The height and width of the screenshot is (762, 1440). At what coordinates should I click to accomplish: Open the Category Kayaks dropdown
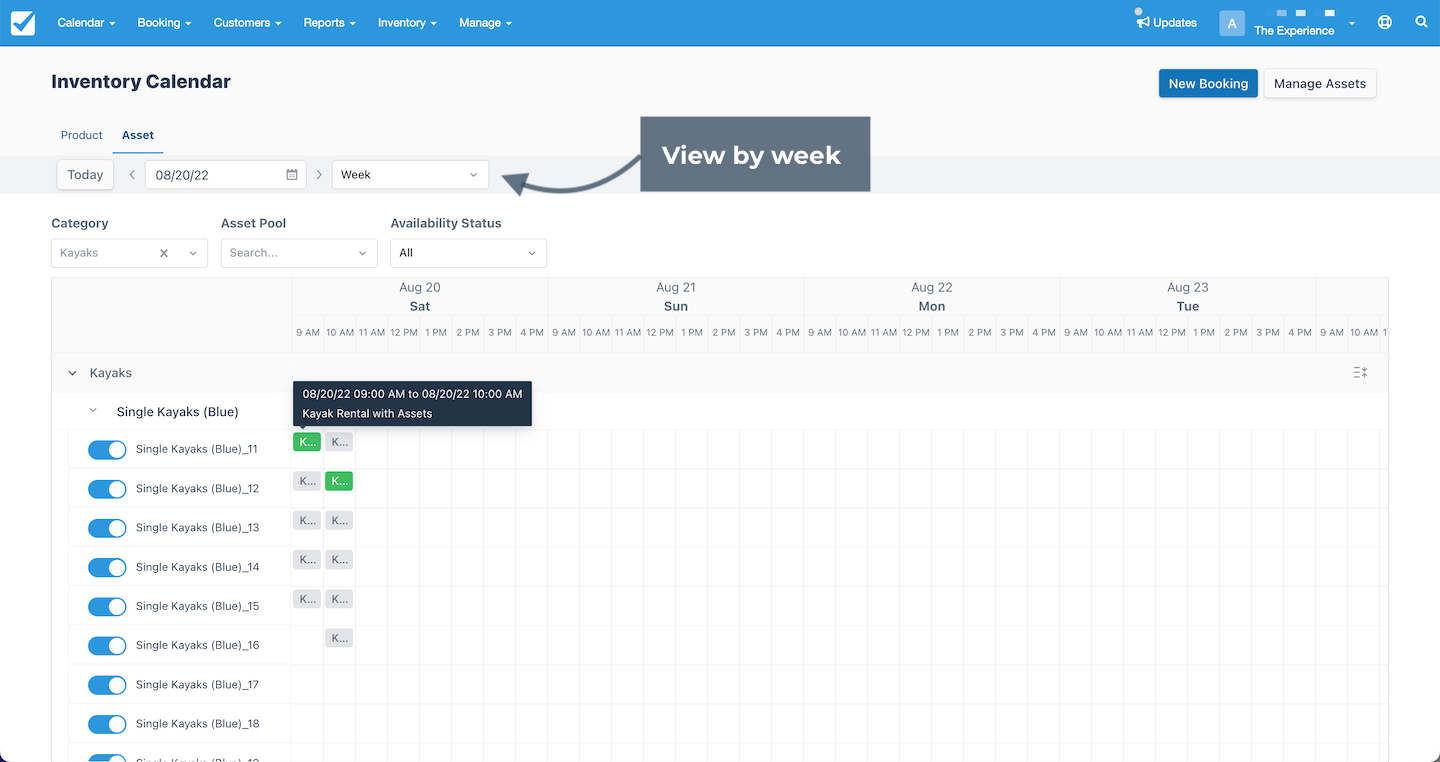pyautogui.click(x=129, y=253)
